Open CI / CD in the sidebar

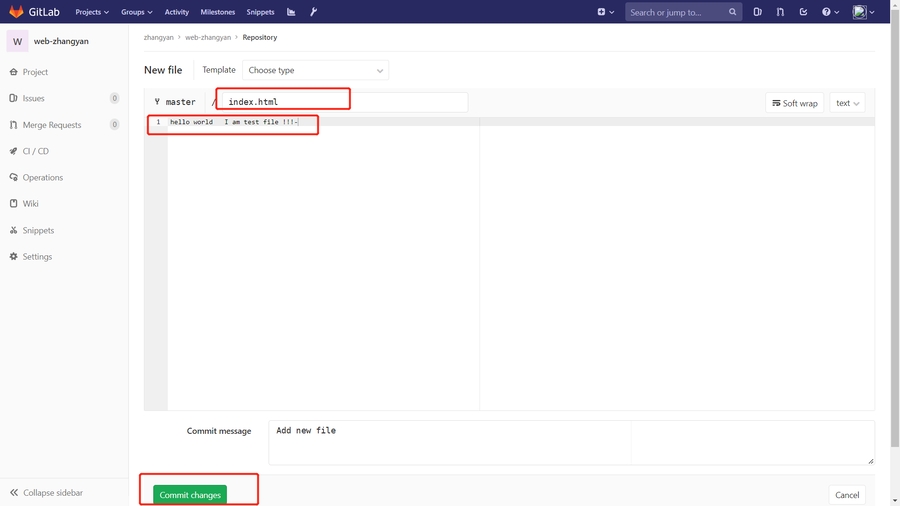[36, 151]
